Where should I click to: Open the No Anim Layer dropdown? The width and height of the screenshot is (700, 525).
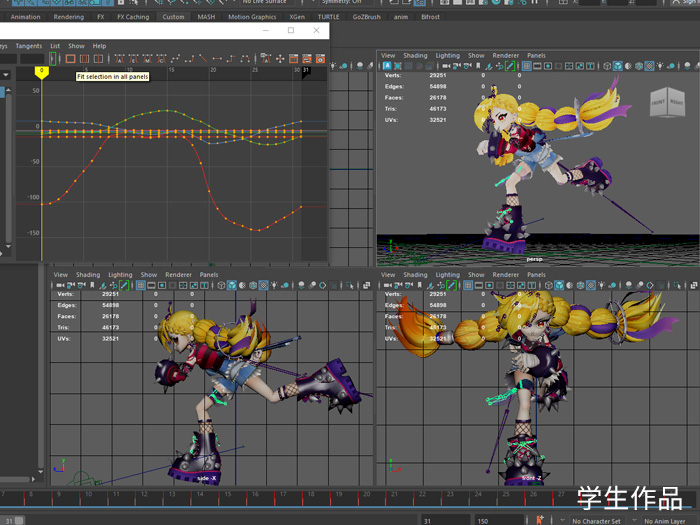click(665, 521)
